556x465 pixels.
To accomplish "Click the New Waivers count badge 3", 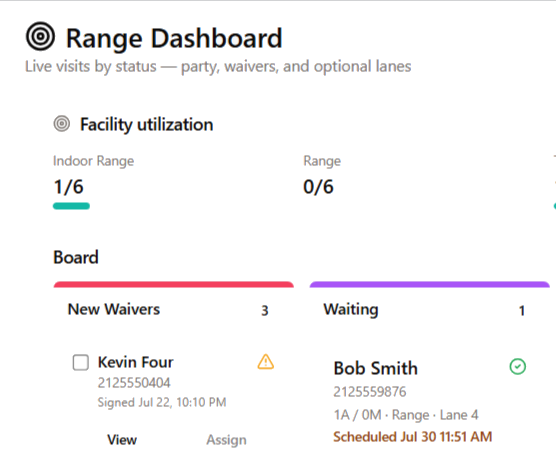I will [x=265, y=311].
